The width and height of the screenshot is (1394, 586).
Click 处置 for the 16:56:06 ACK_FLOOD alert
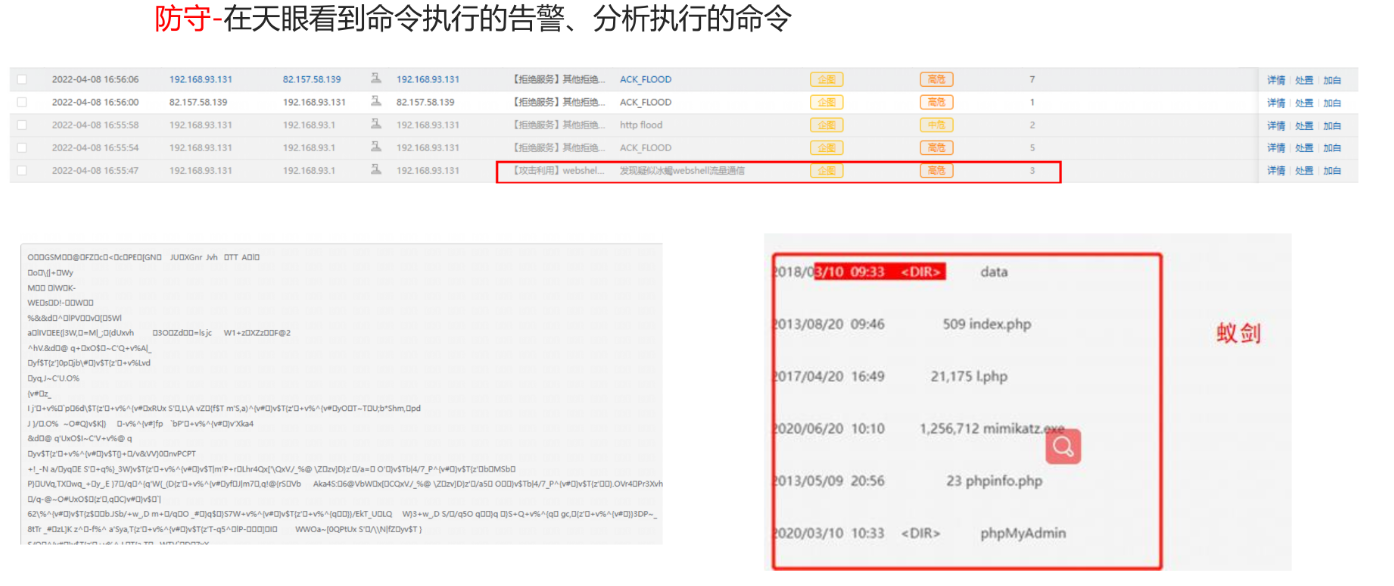tap(1304, 80)
